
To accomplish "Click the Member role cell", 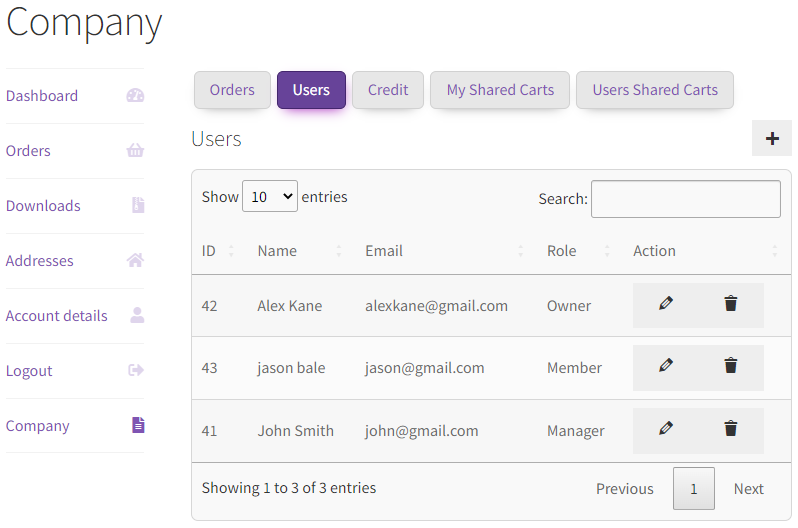I will pyautogui.click(x=574, y=368).
